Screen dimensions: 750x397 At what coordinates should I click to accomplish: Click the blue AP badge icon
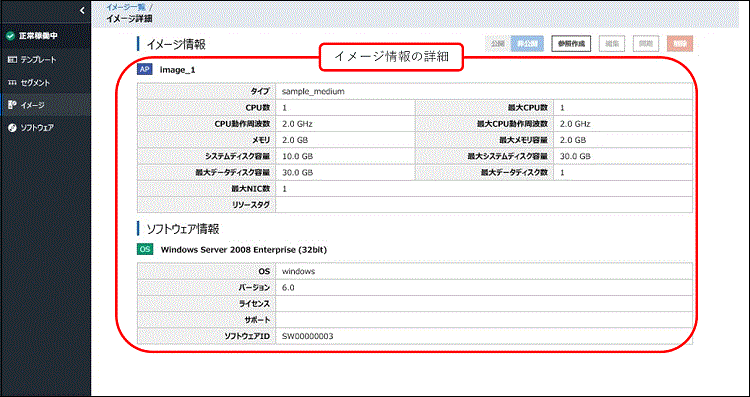(144, 70)
